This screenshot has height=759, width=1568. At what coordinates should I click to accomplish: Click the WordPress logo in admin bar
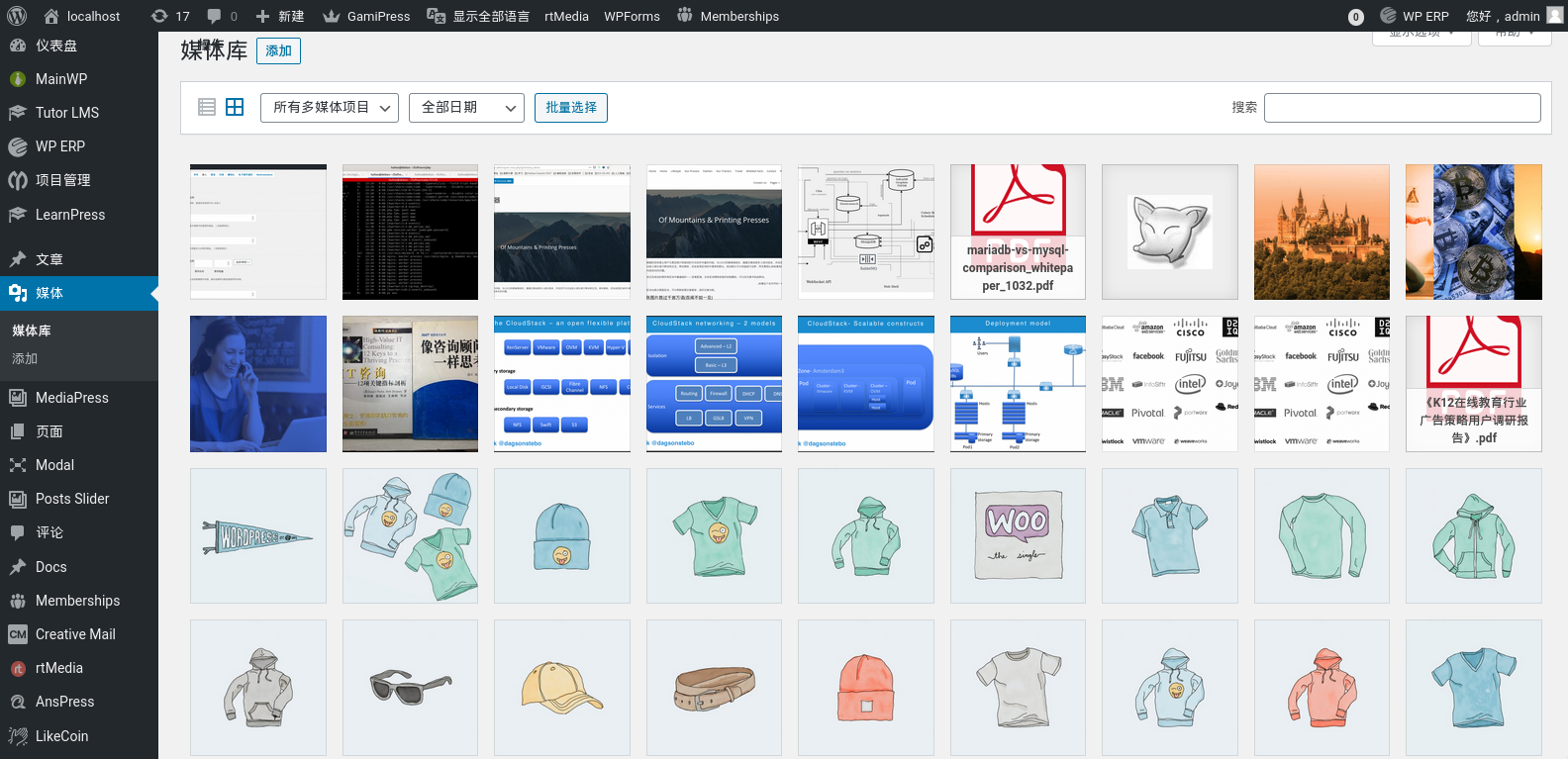click(x=17, y=16)
